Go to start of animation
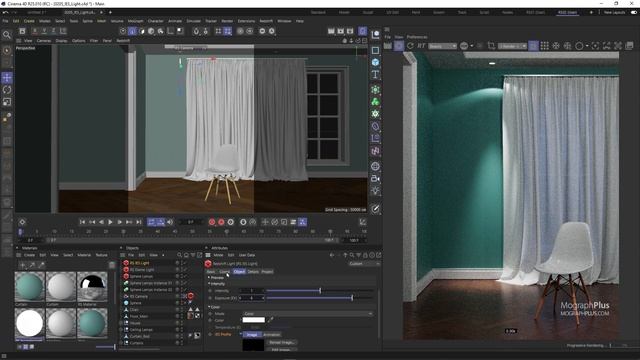The image size is (640, 360). [82, 222]
